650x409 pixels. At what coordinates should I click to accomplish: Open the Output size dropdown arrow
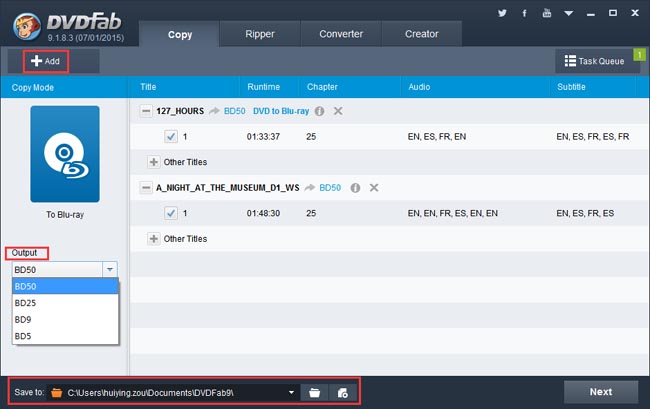tap(110, 269)
